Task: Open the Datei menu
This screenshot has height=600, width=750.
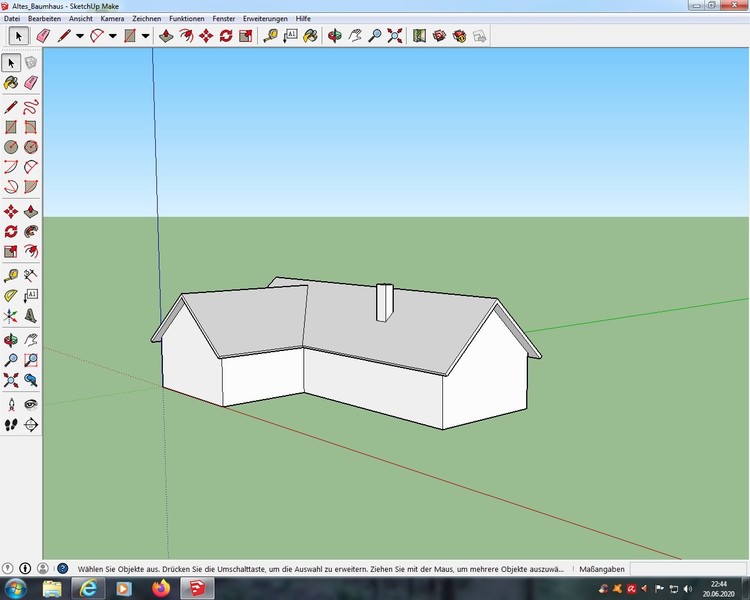Action: point(12,19)
